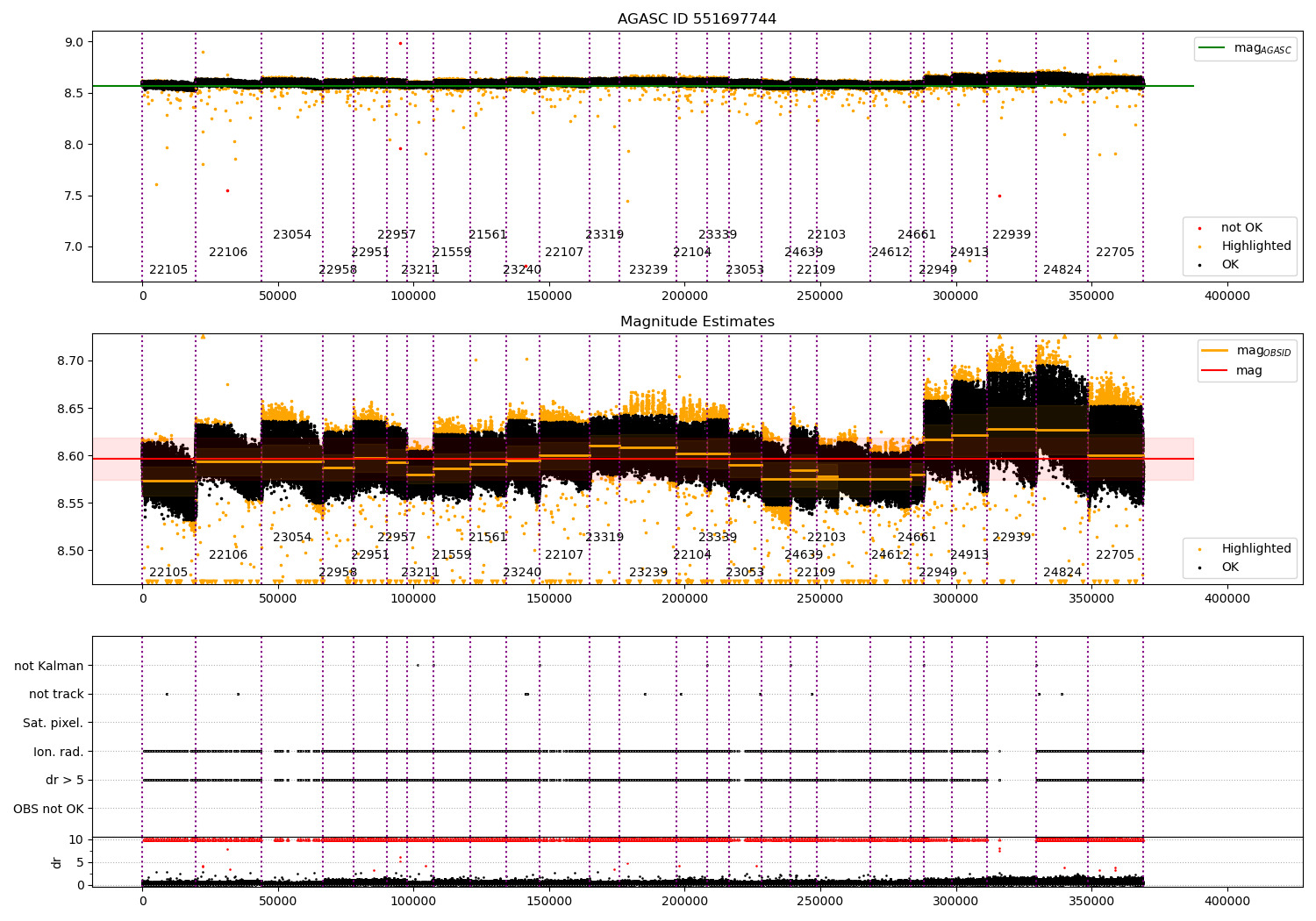
Task: Click the 'Magnitude Estimates' plot title
Action: [697, 322]
